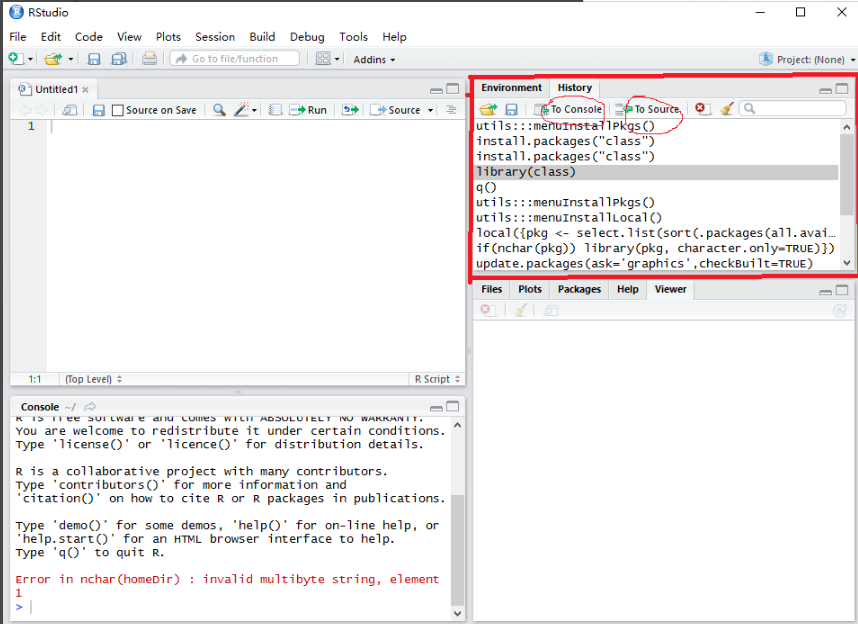The height and width of the screenshot is (624, 858).
Task: Click the Save All documents icon
Action: point(119,59)
